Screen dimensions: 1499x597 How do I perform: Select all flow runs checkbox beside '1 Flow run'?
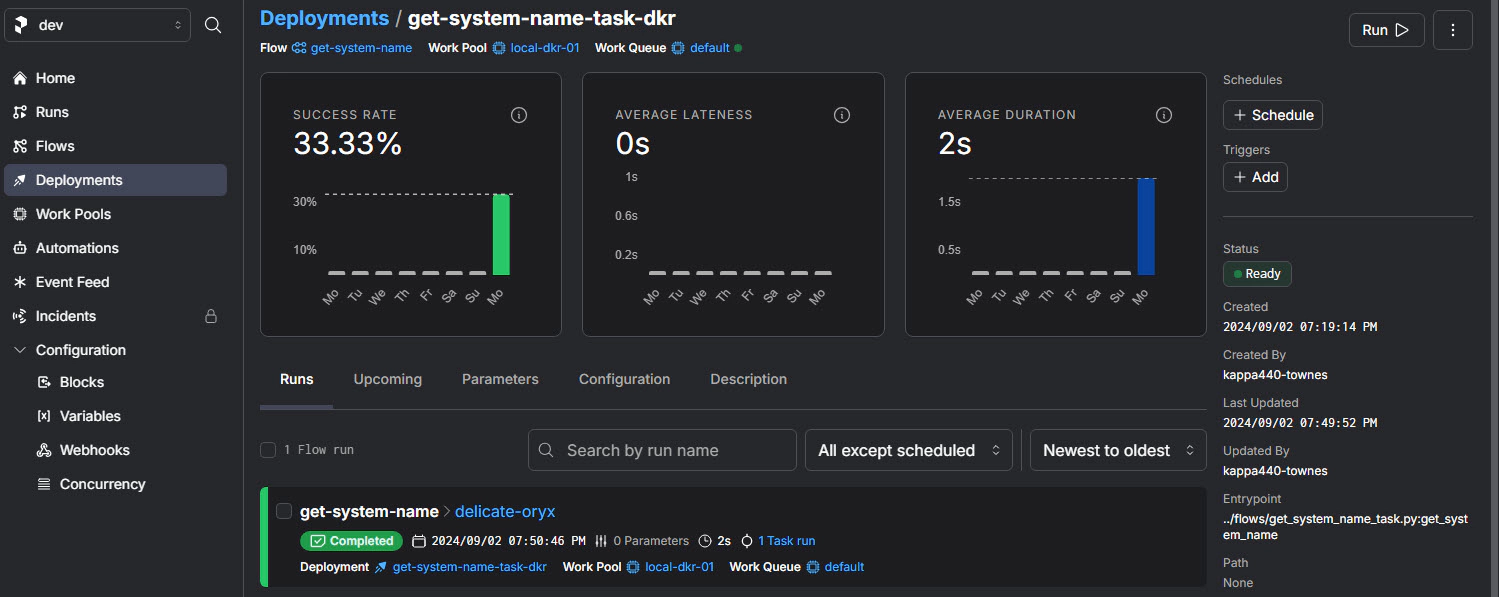click(268, 450)
